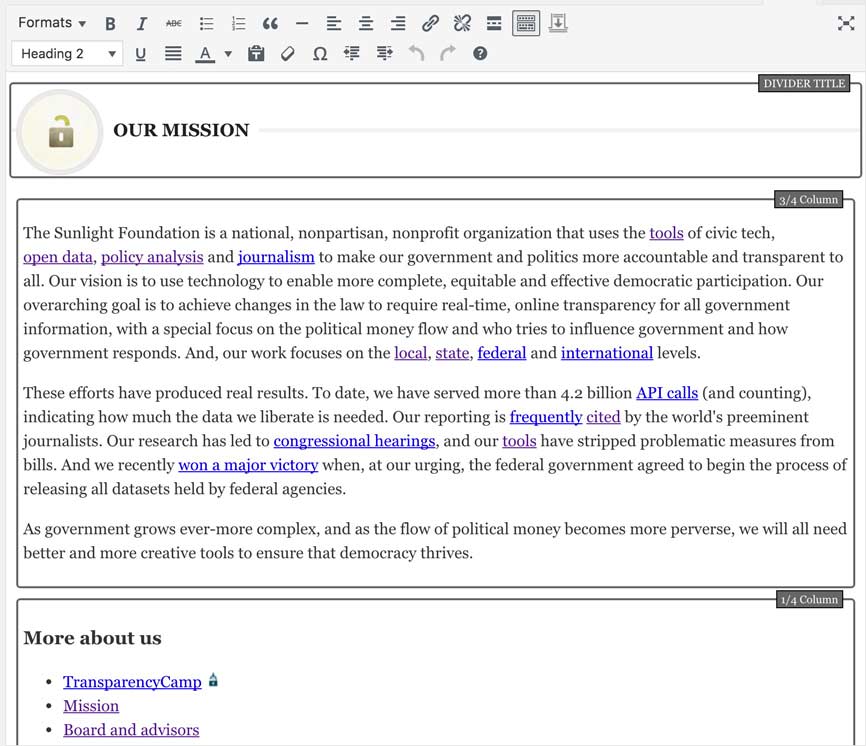866x746 pixels.
Task: Follow the 'federal' link
Action: (x=501, y=353)
